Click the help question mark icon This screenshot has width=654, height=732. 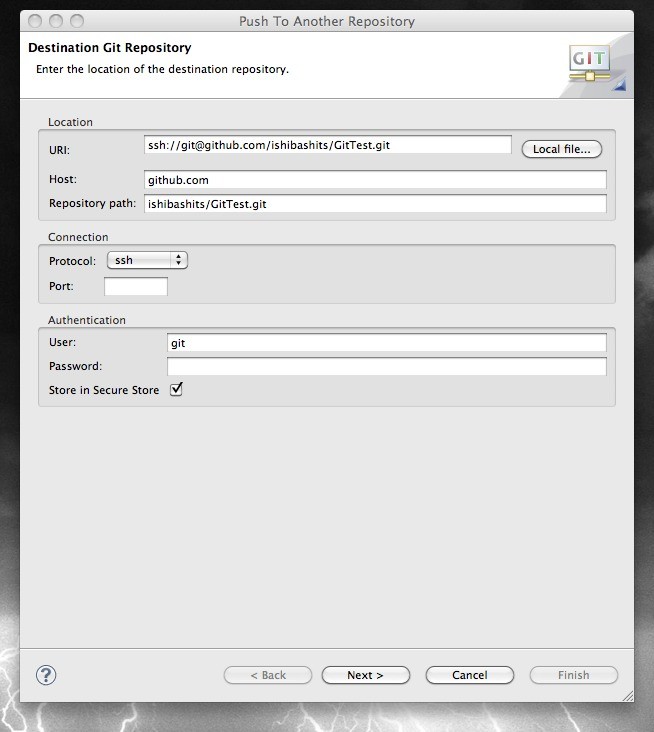46,675
